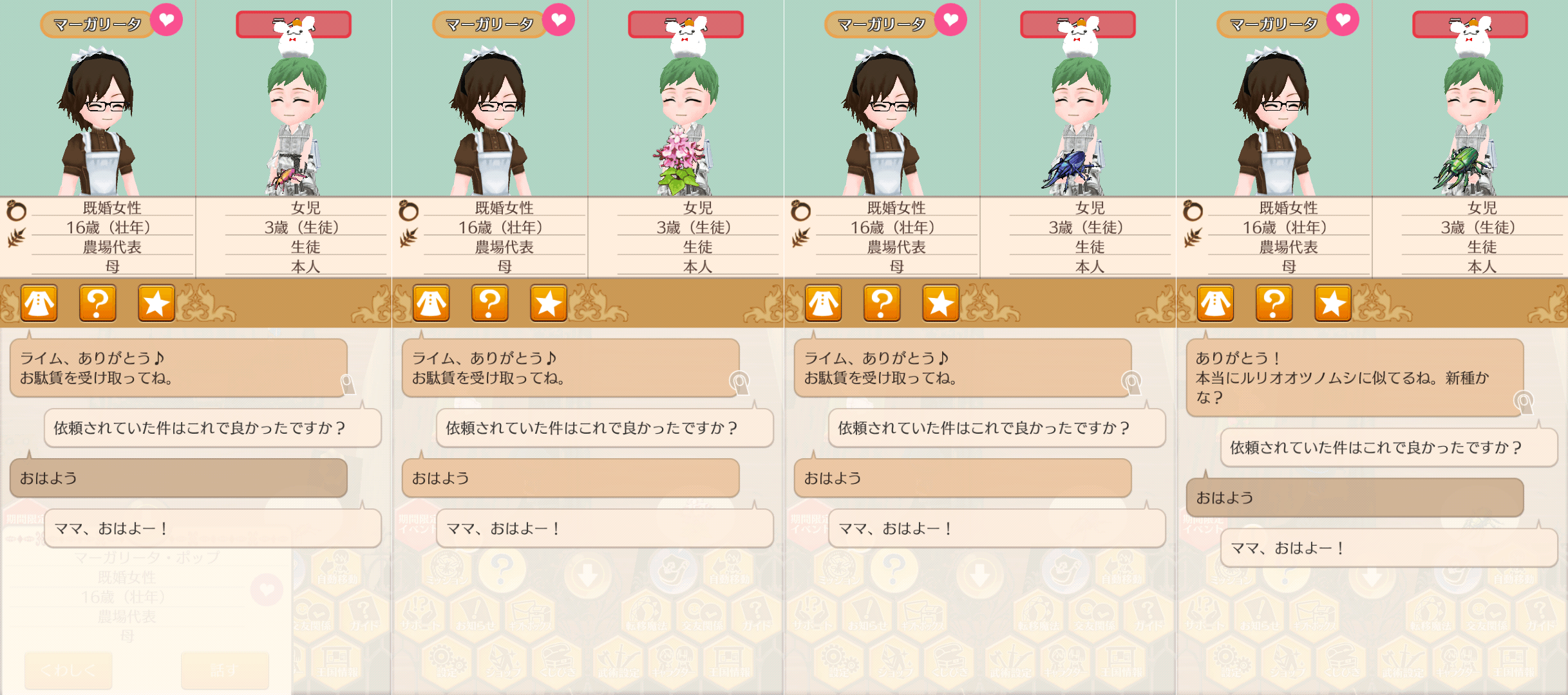Toggle the favorite heart in the green-beetle panel
The height and width of the screenshot is (695, 1568).
coord(1343,20)
